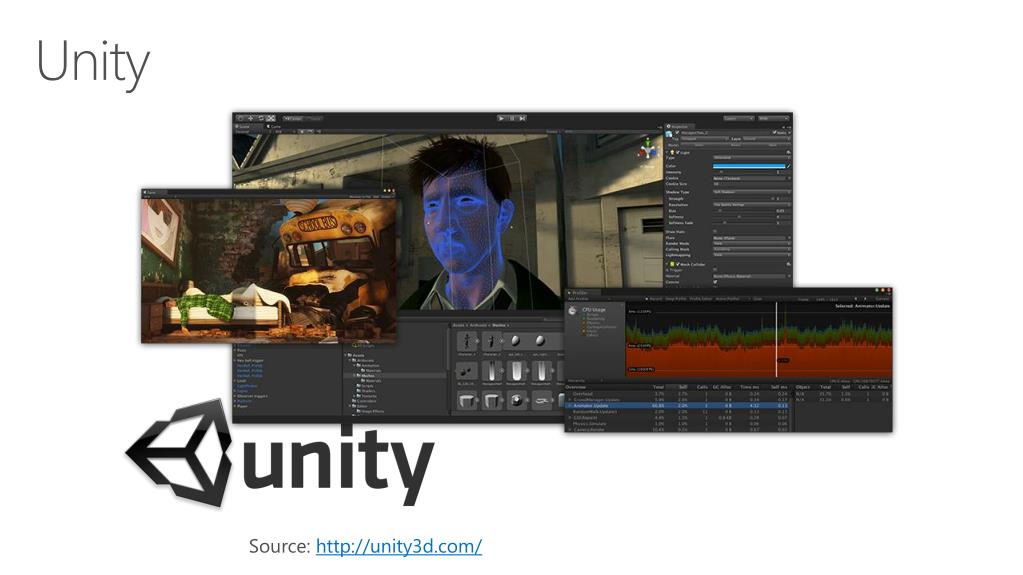Click the Pause button in Unity toolbar

pyautogui.click(x=512, y=118)
